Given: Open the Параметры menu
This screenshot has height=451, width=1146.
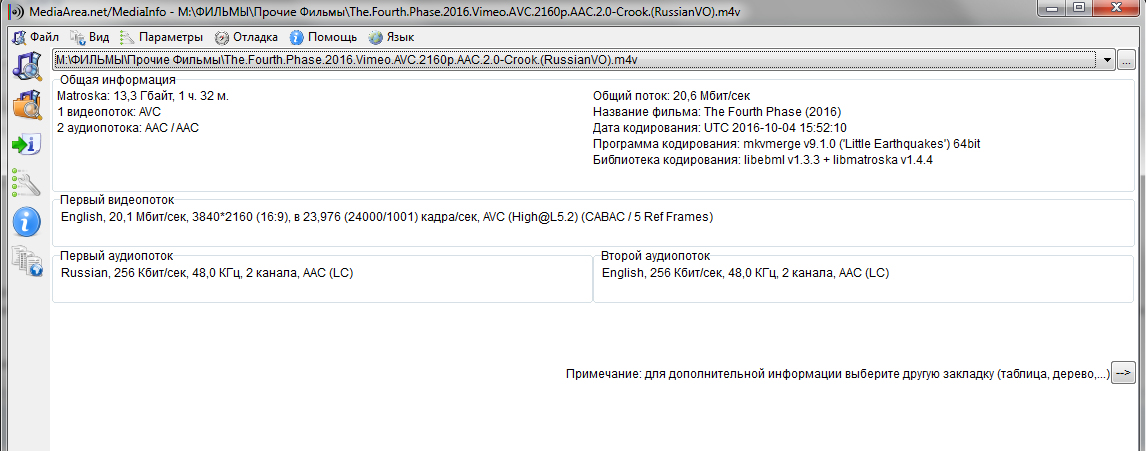Looking at the screenshot, I should pyautogui.click(x=161, y=37).
